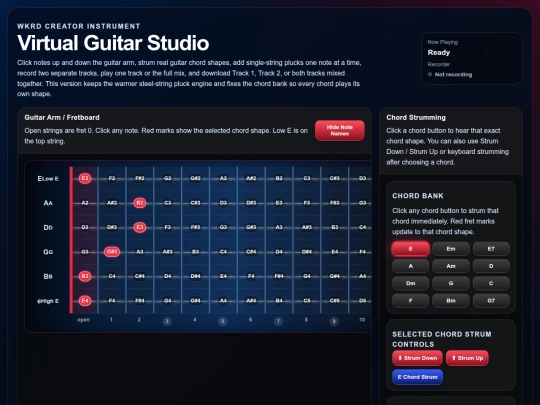
Task: Play the highlighted B2 on the A string
Action: [140, 203]
